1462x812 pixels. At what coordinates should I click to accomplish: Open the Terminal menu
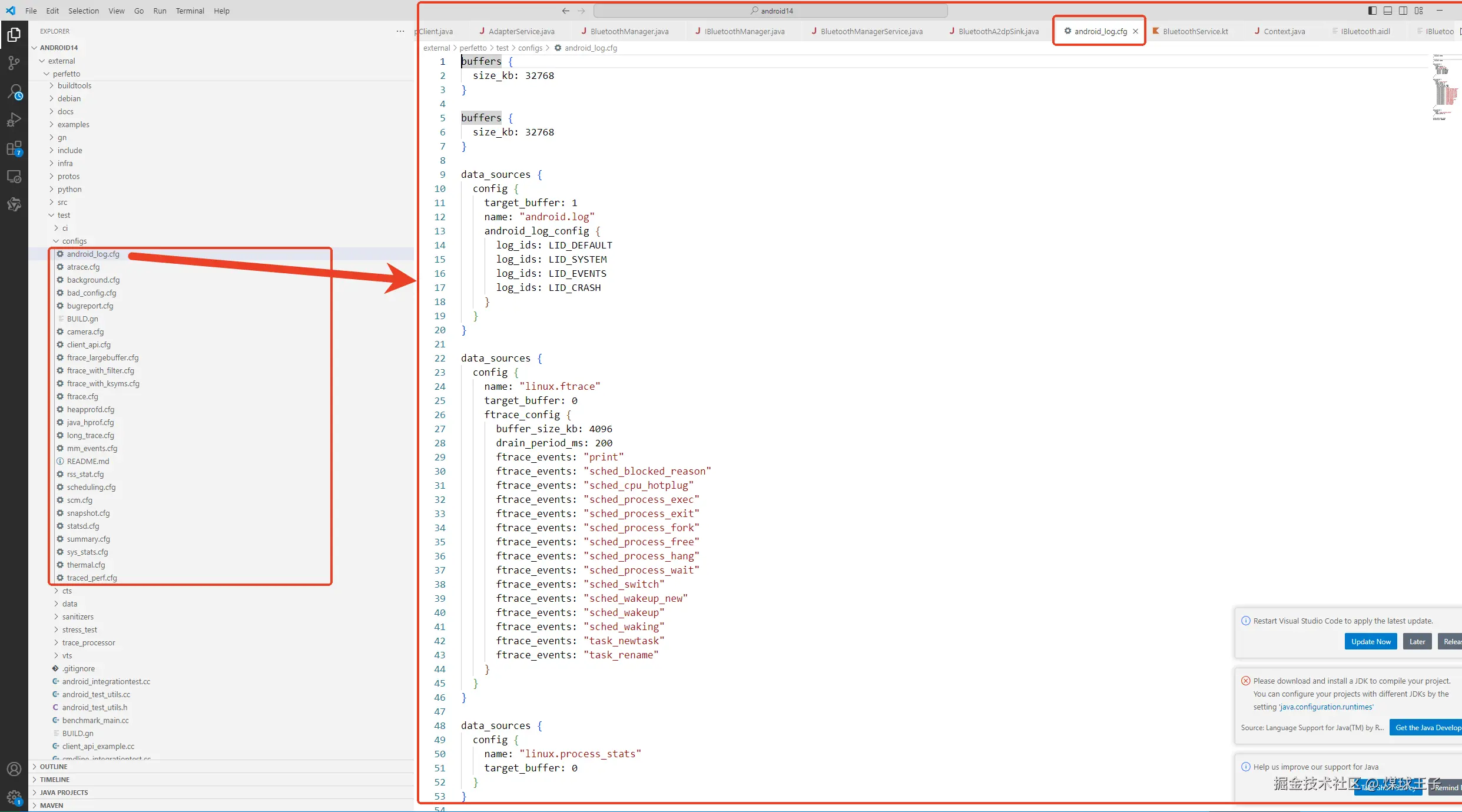[190, 11]
